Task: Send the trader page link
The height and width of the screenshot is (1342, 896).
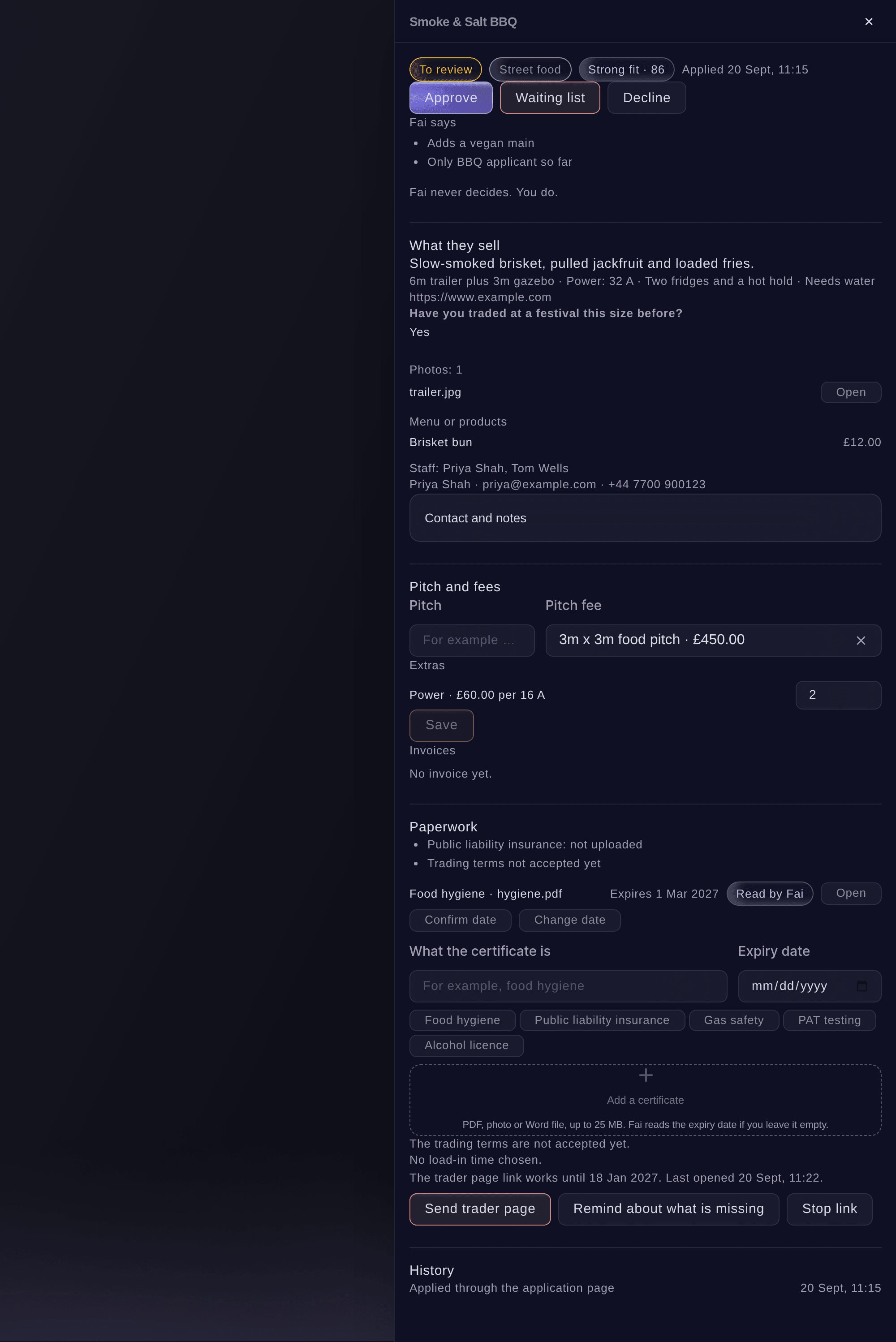Action: click(479, 1209)
